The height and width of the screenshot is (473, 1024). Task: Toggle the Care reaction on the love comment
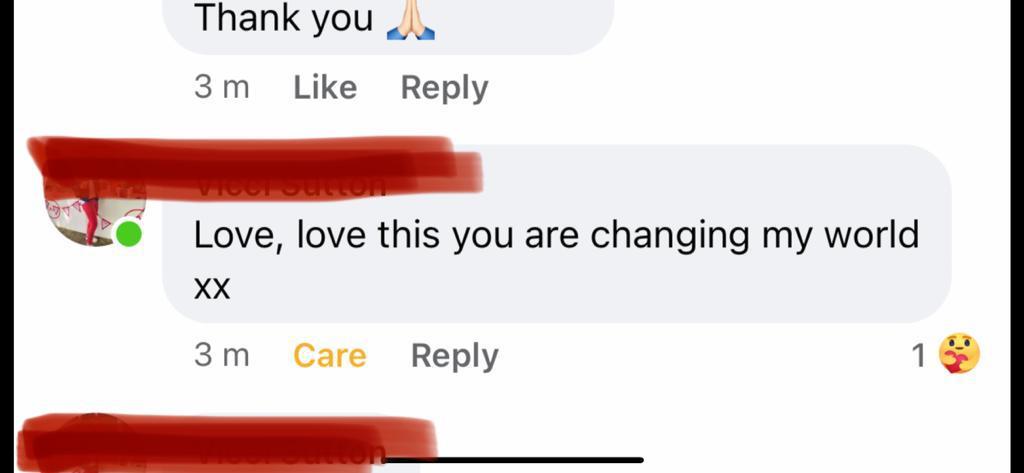(330, 355)
